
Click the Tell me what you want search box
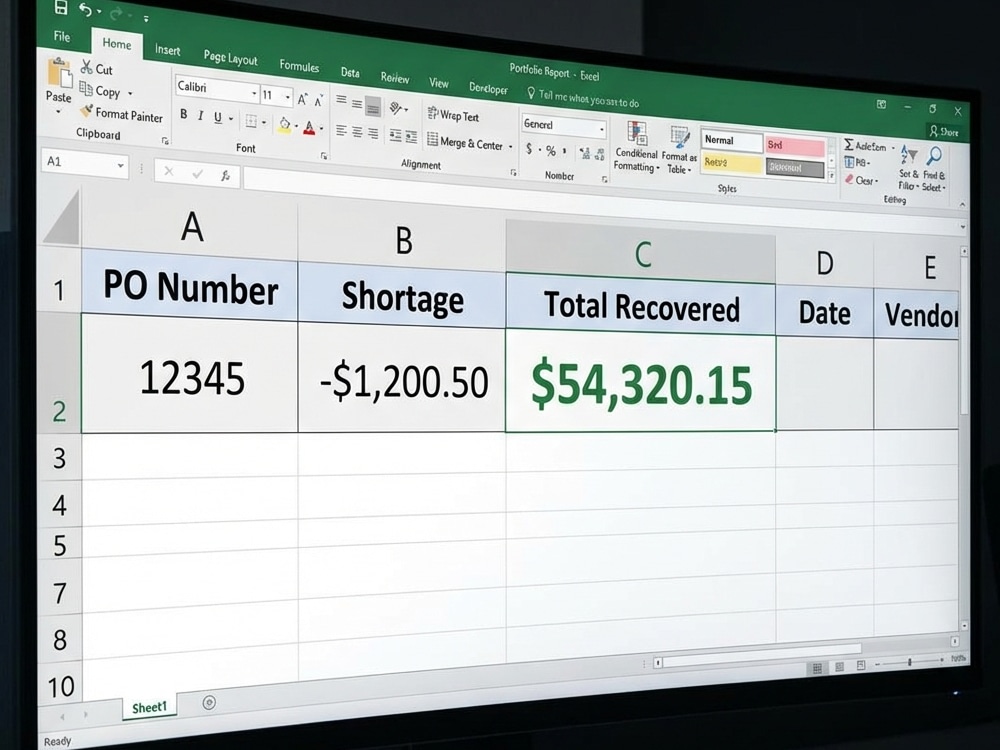pyautogui.click(x=583, y=98)
